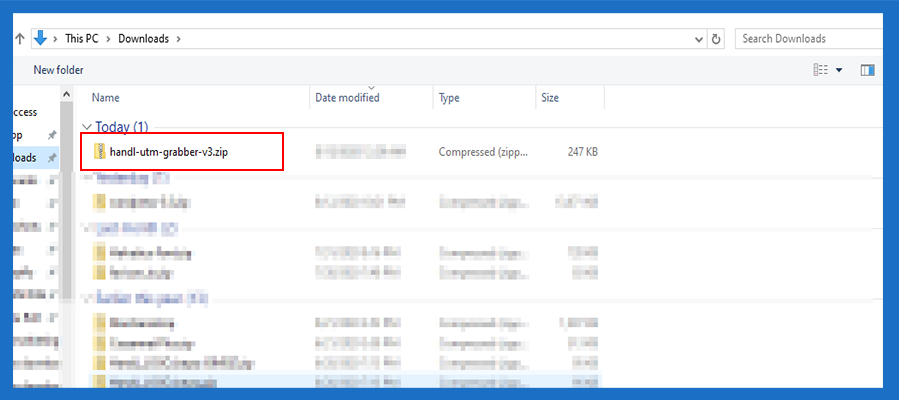Click the chevron after Downloads in breadcrumb
Screen dimensions: 901x404
pos(178,39)
